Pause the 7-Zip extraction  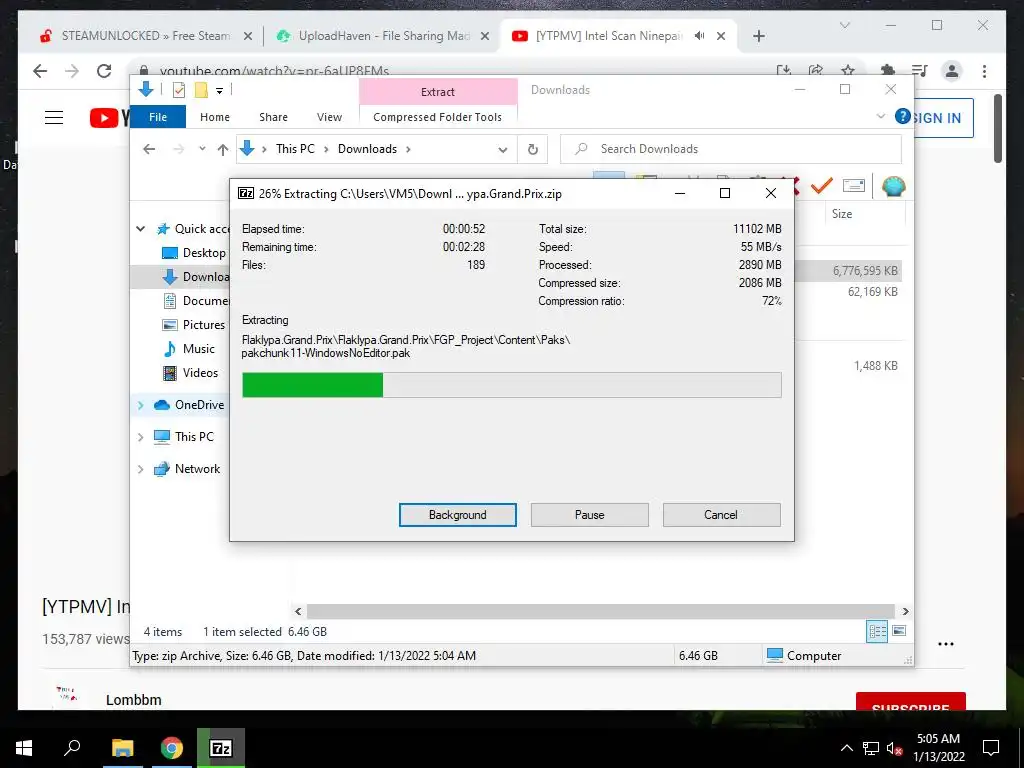[589, 515]
